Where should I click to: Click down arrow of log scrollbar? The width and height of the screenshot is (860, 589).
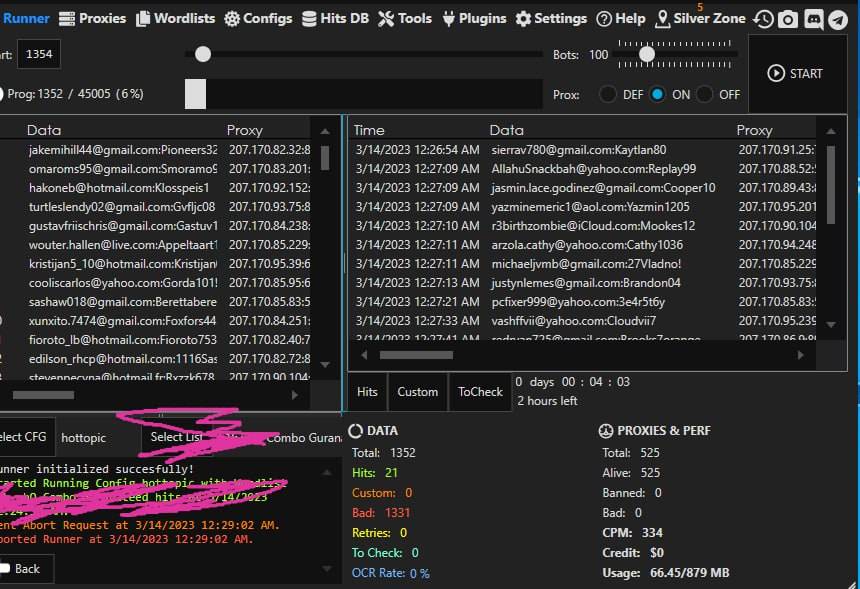pos(327,569)
